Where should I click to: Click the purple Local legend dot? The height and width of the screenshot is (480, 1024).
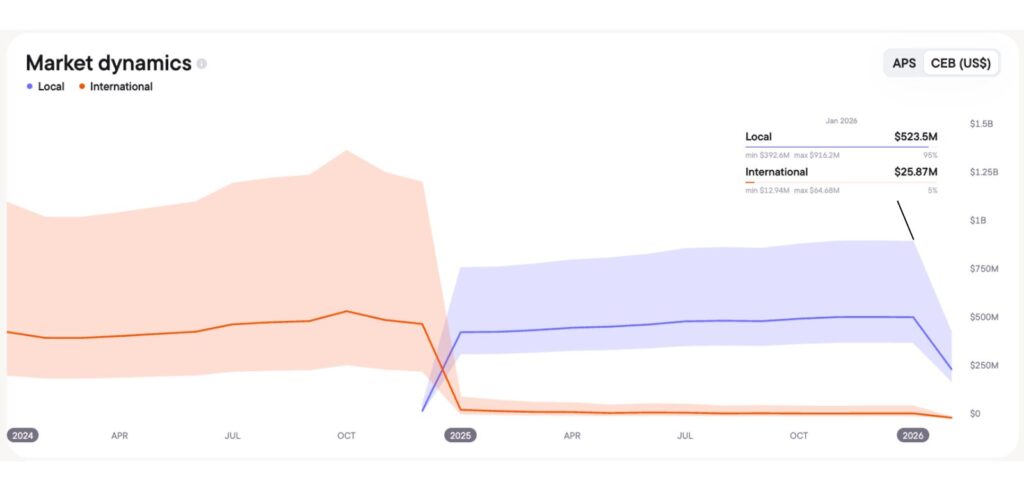(29, 87)
